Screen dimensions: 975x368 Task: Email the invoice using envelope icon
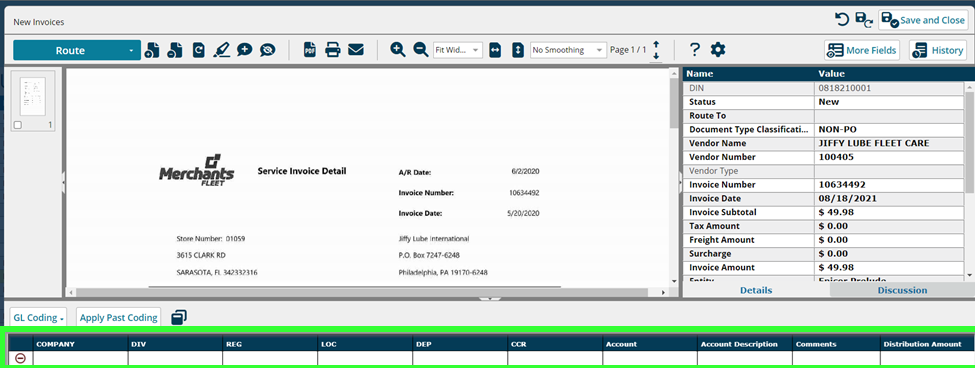coord(356,50)
